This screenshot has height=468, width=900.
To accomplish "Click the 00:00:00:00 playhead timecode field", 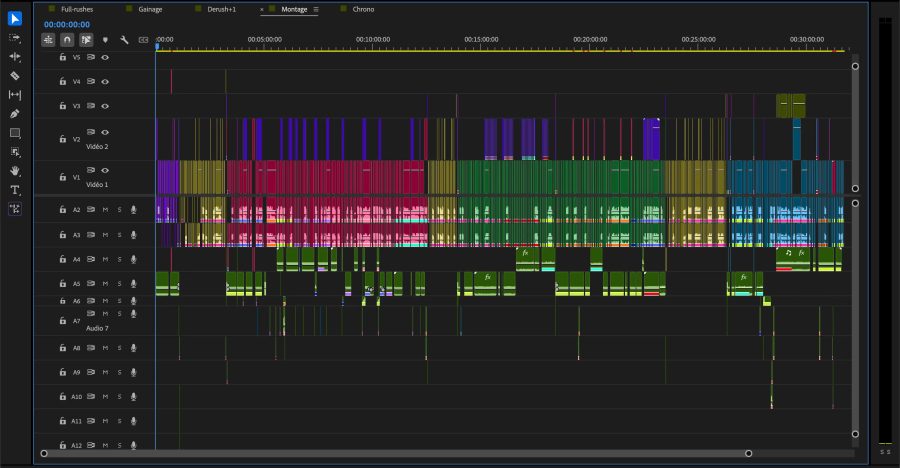I will (67, 25).
